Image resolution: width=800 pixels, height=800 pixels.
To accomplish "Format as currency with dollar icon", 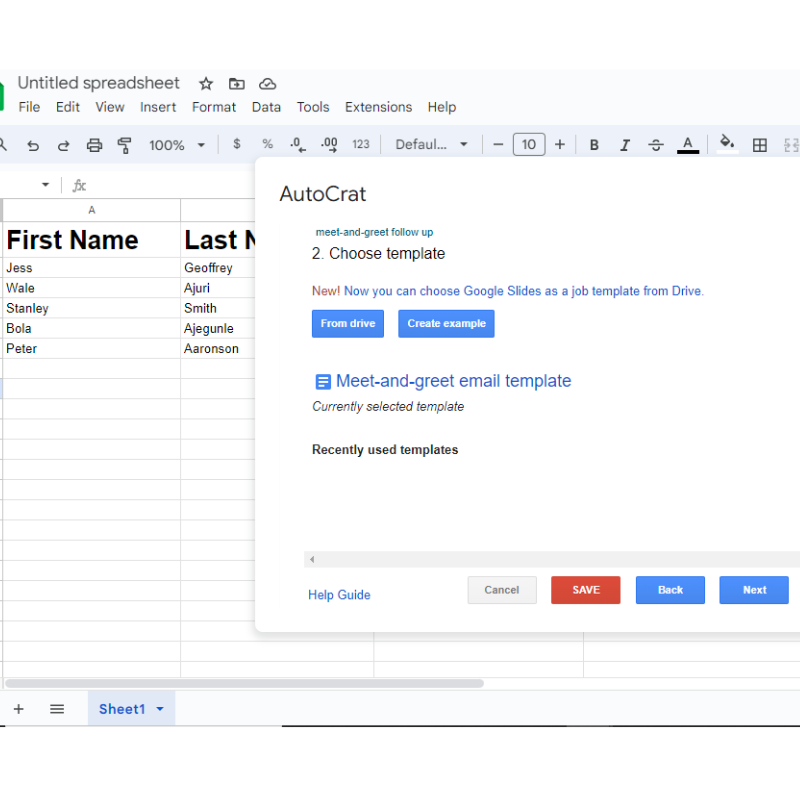I will click(236, 144).
